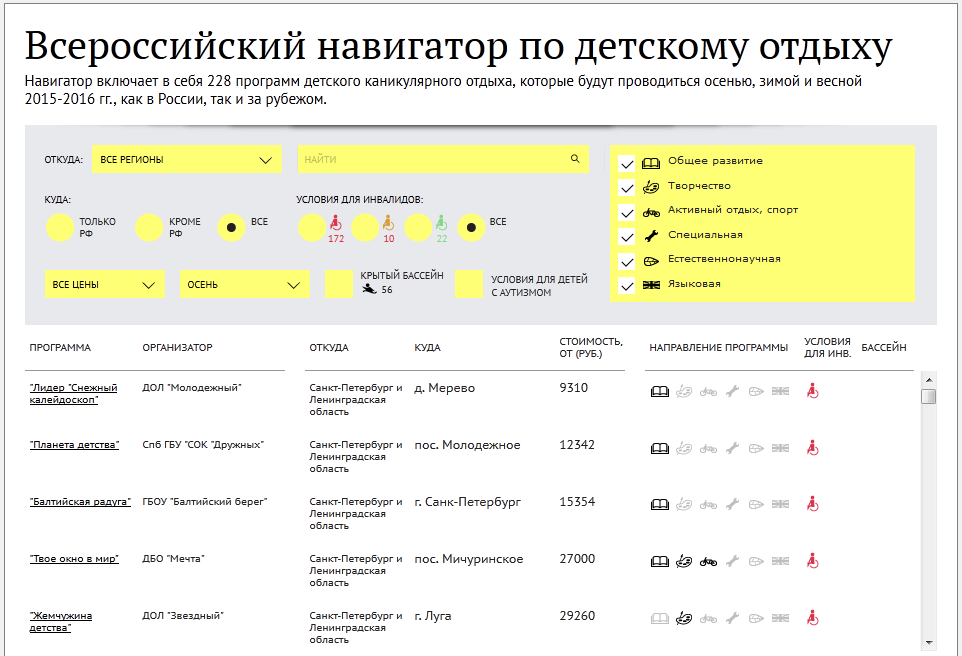Click the price 27000
This screenshot has width=962, height=656.
pos(577,558)
